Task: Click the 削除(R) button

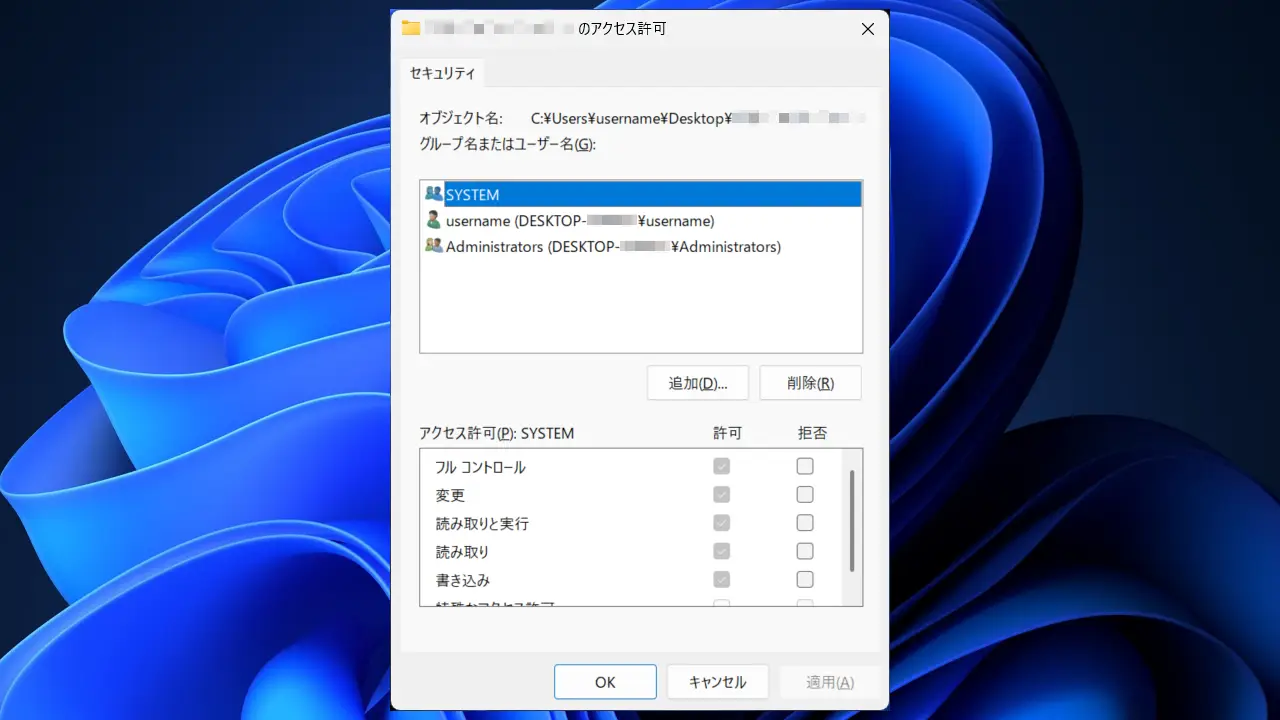Action: 810,383
